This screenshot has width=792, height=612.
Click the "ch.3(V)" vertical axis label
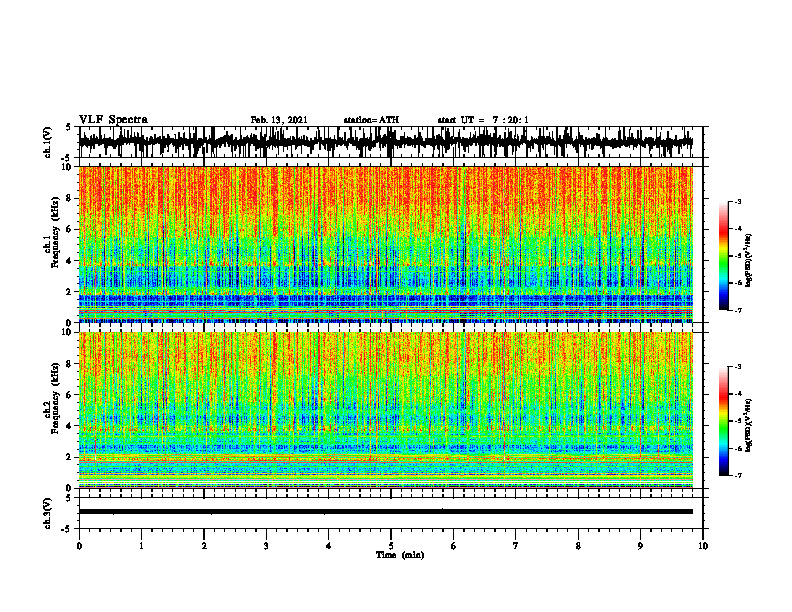click(x=48, y=514)
